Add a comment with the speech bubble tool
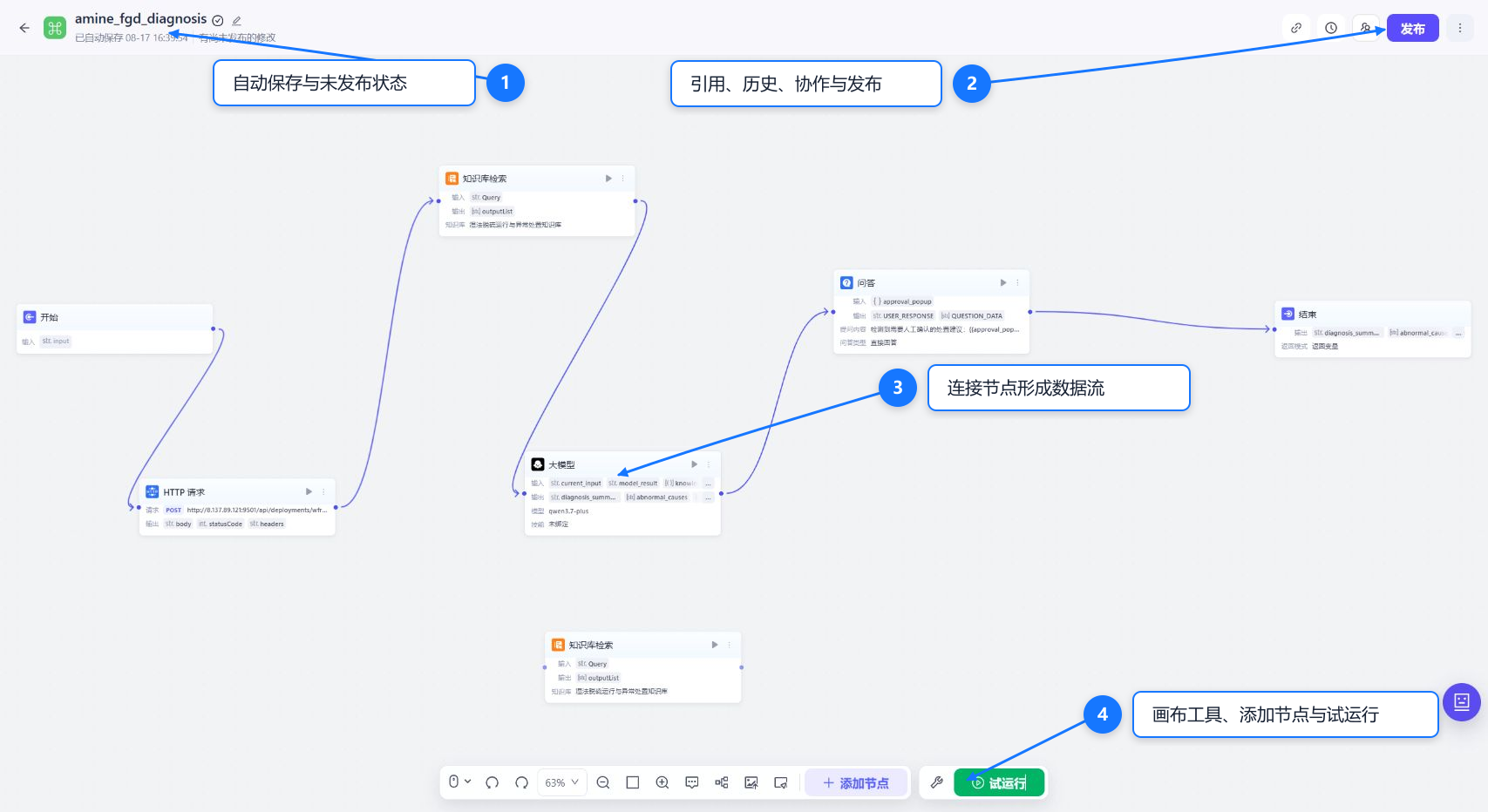Screen dimensions: 1488x812 pos(692,782)
